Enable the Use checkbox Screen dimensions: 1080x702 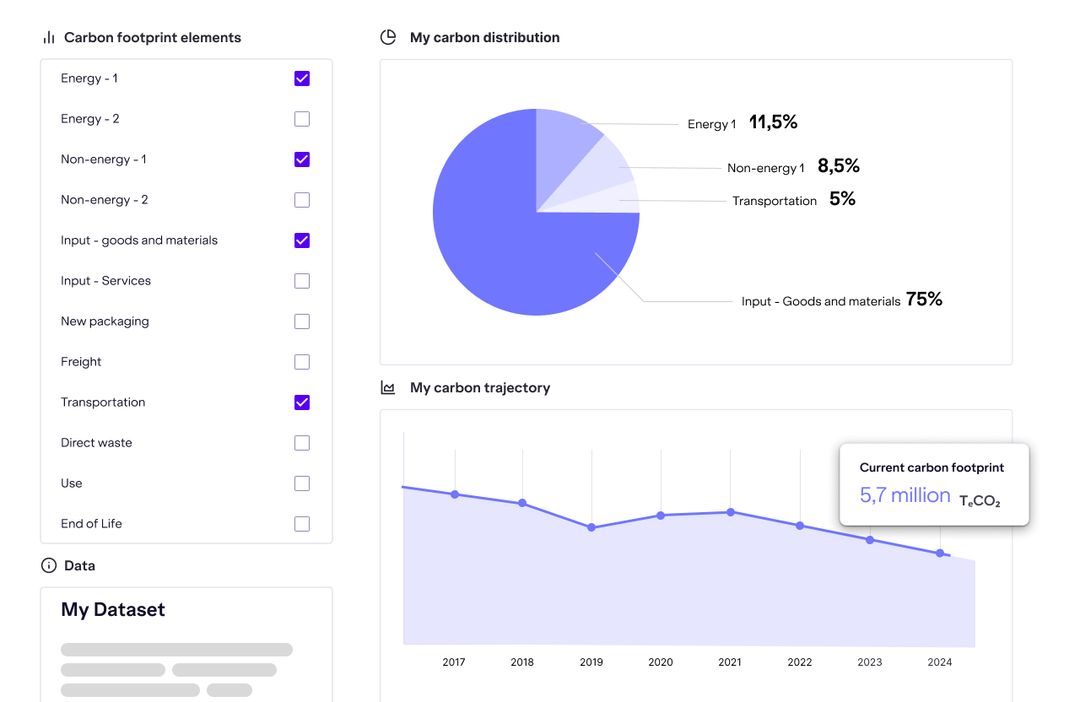coord(301,483)
